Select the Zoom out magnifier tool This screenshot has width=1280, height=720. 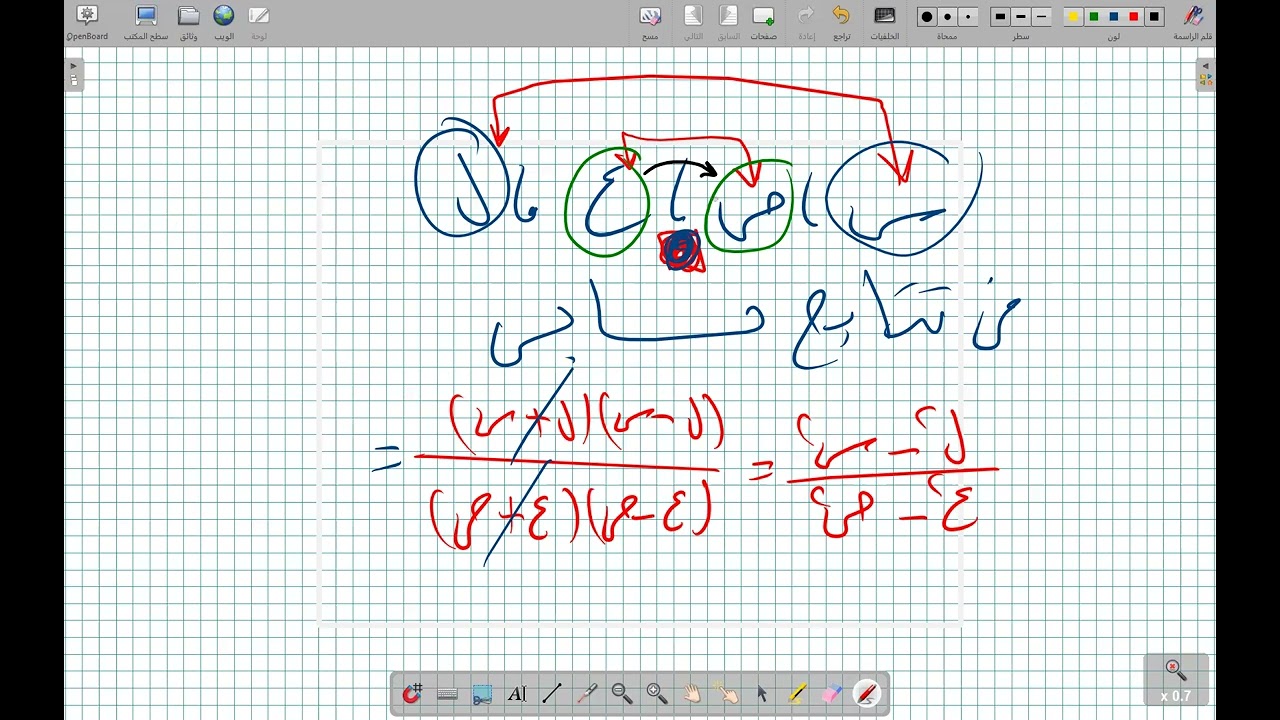(622, 693)
